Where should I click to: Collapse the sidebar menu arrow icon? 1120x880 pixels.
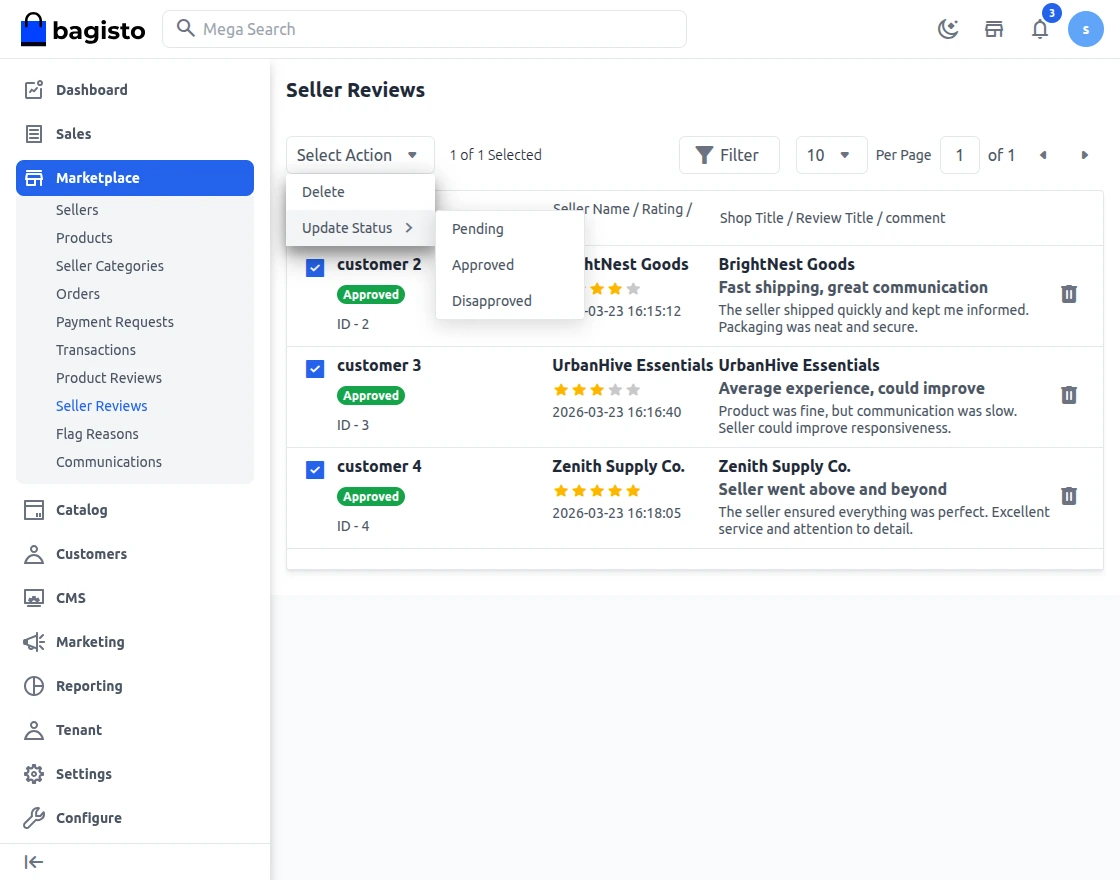point(34,862)
